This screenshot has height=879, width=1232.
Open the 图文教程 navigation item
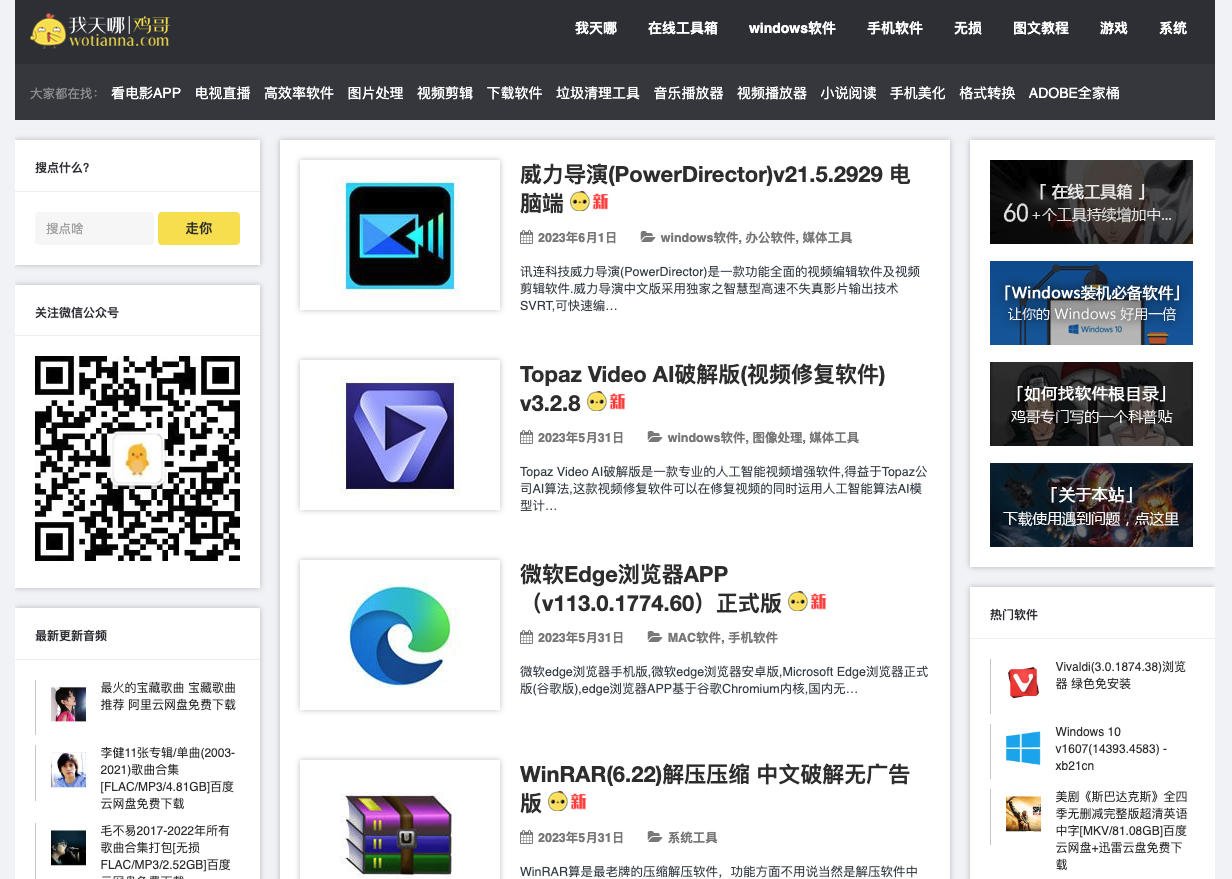click(x=1041, y=28)
